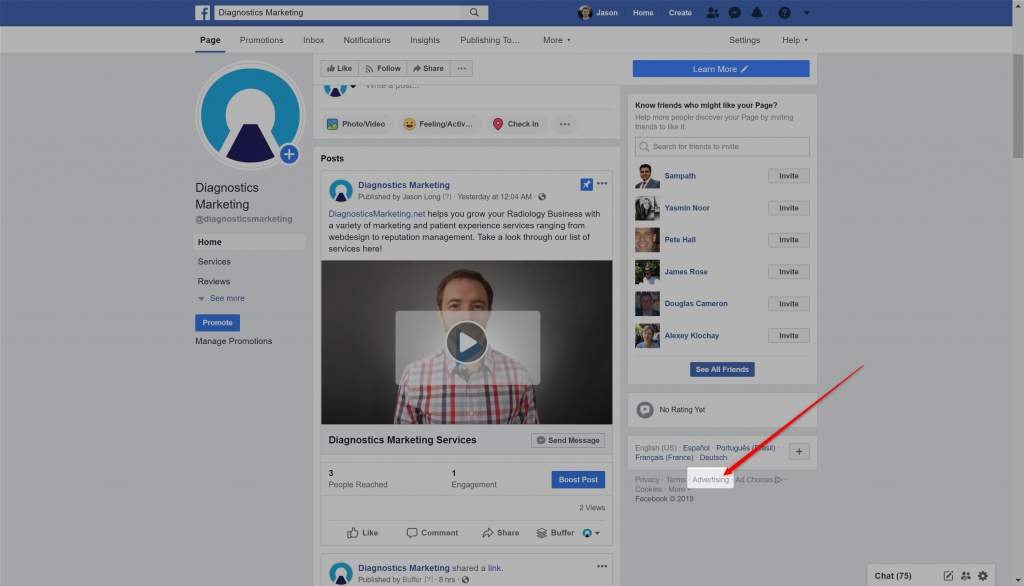The height and width of the screenshot is (586, 1024).
Task: Open options menu on pinned Diagnostics Marketing post
Action: point(602,184)
